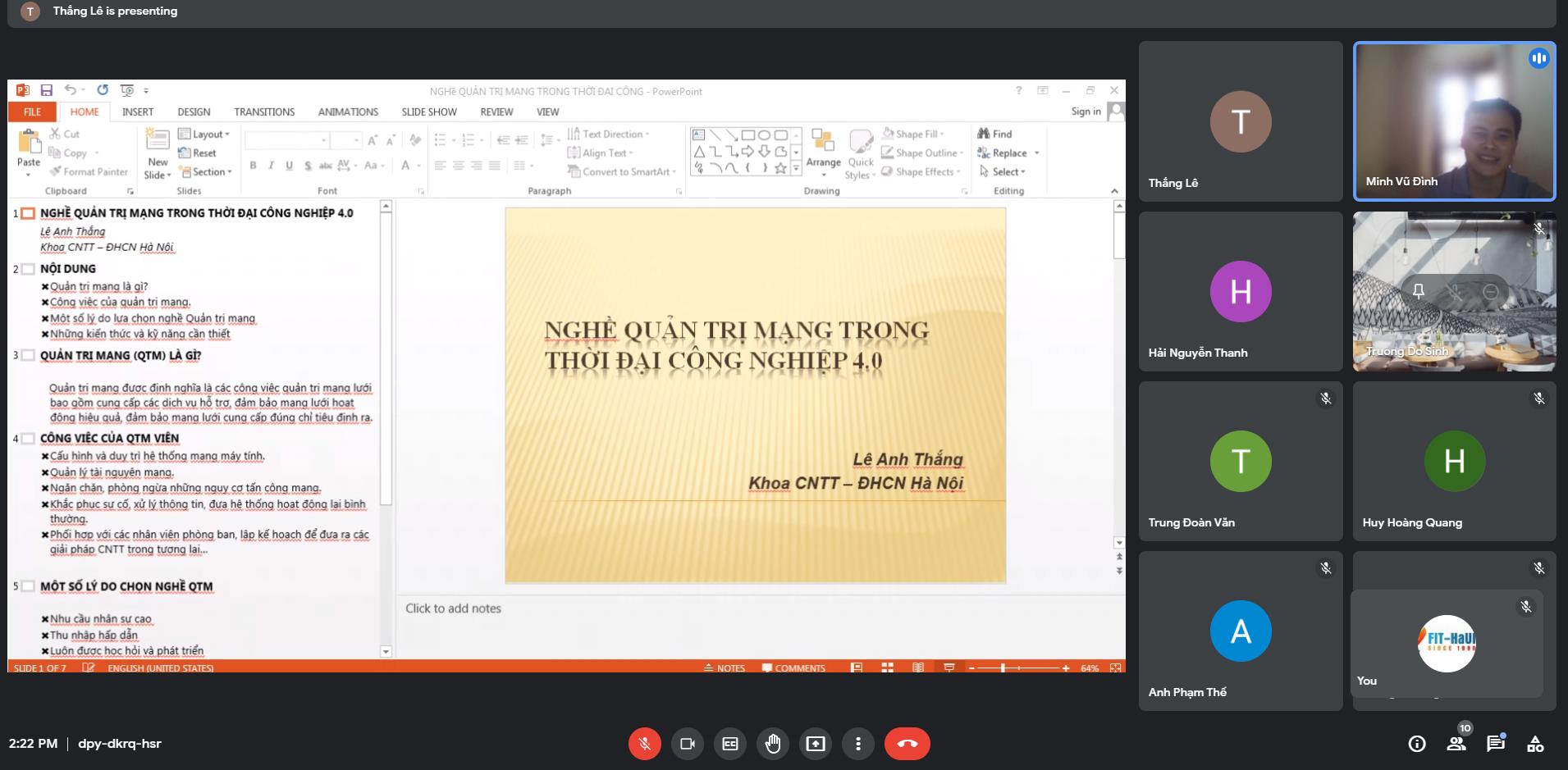Open the SLIDE SHOW ribbon tab

coord(429,112)
